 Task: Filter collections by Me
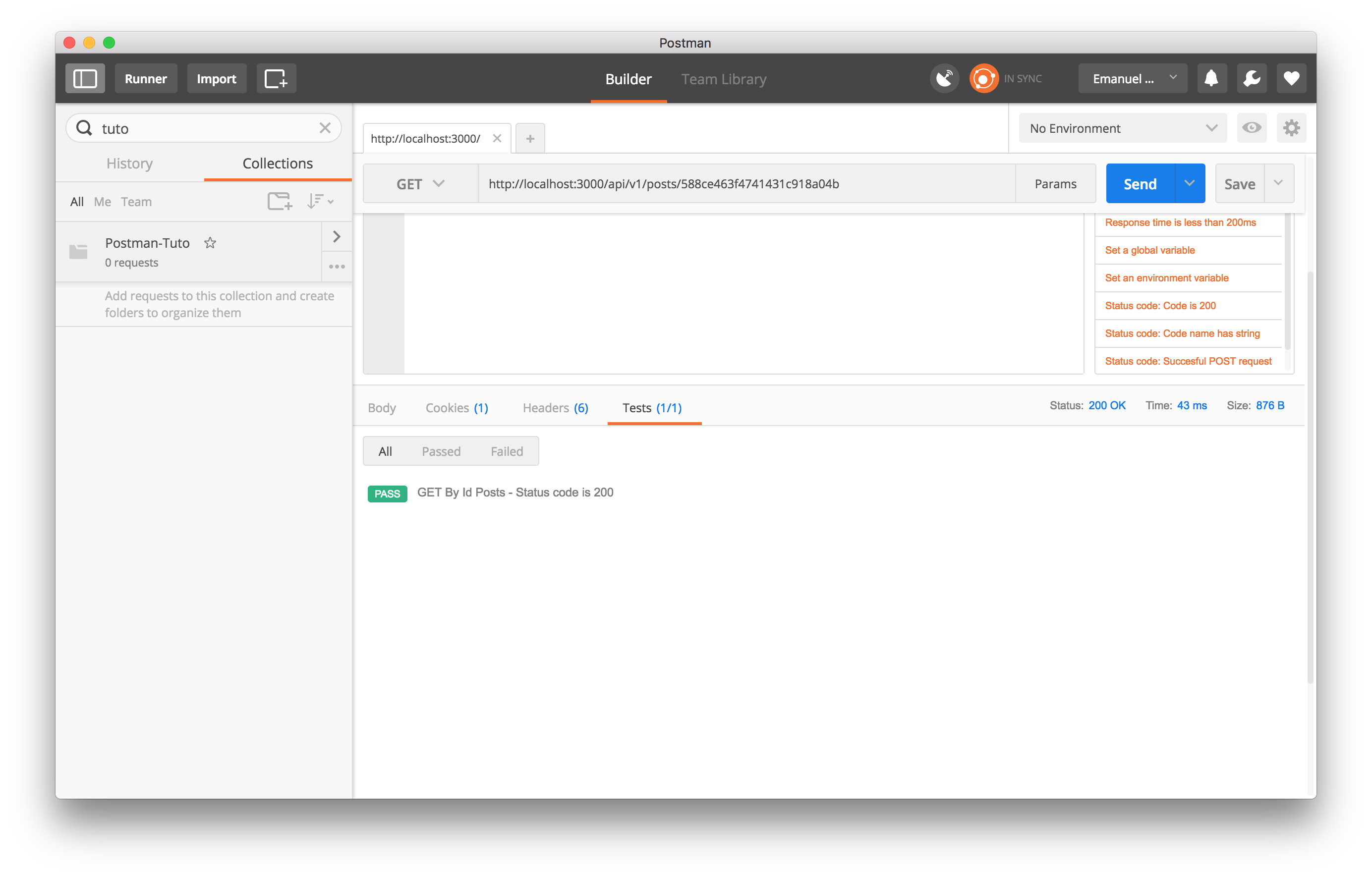(102, 201)
